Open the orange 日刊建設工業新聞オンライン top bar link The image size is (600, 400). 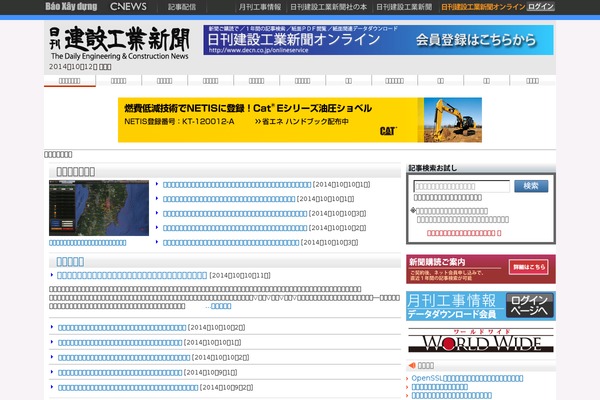click(483, 7)
